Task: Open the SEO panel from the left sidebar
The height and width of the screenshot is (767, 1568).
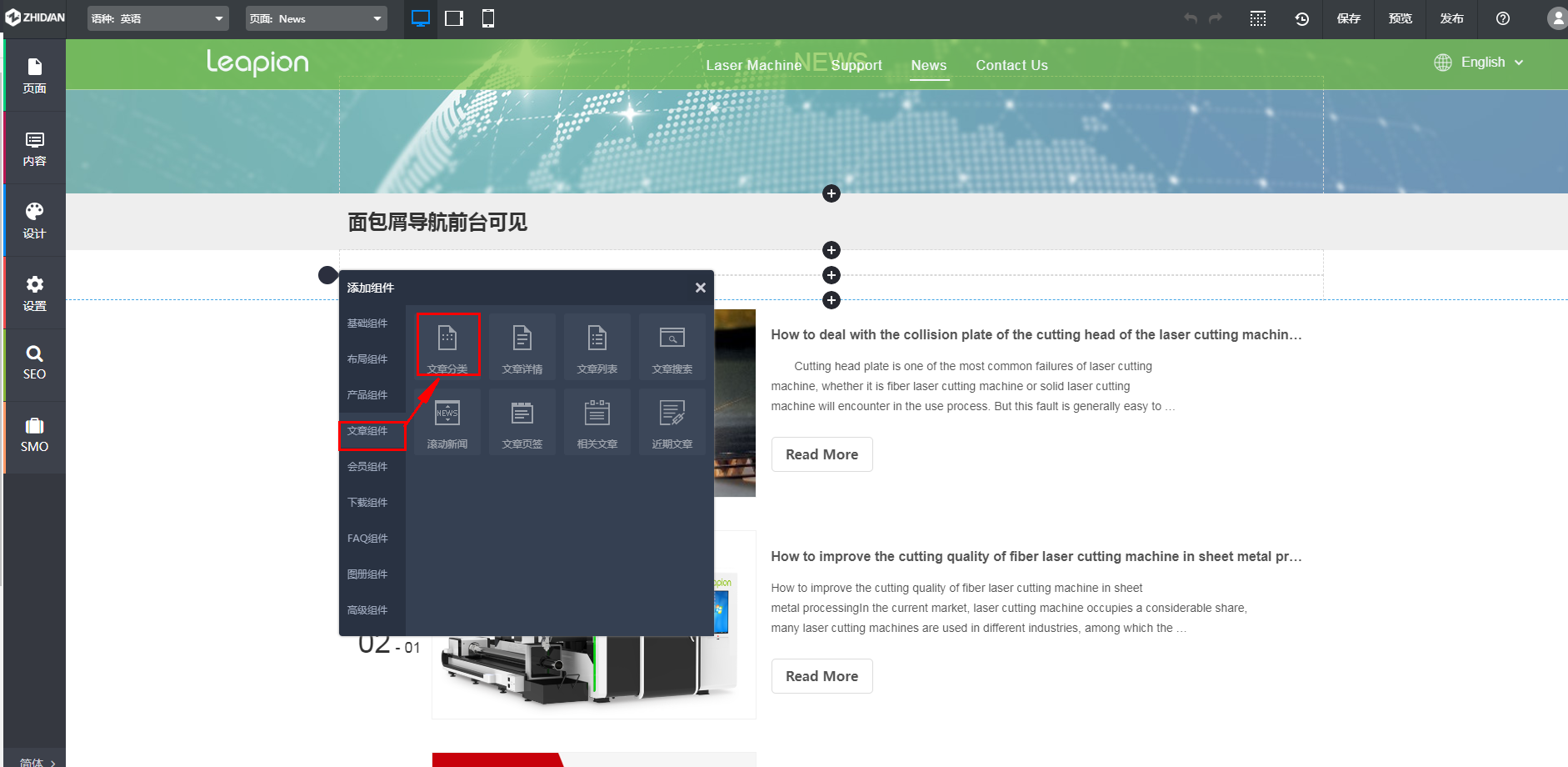Action: (x=34, y=363)
